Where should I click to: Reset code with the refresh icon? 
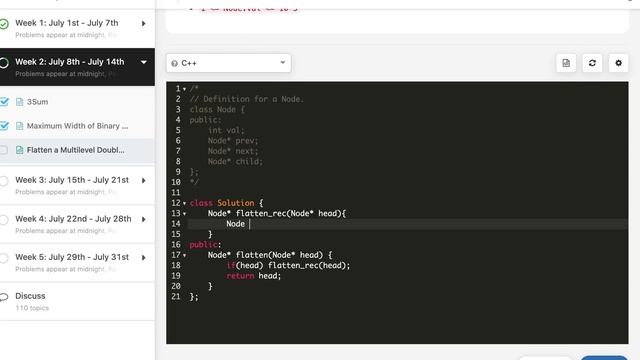592,63
